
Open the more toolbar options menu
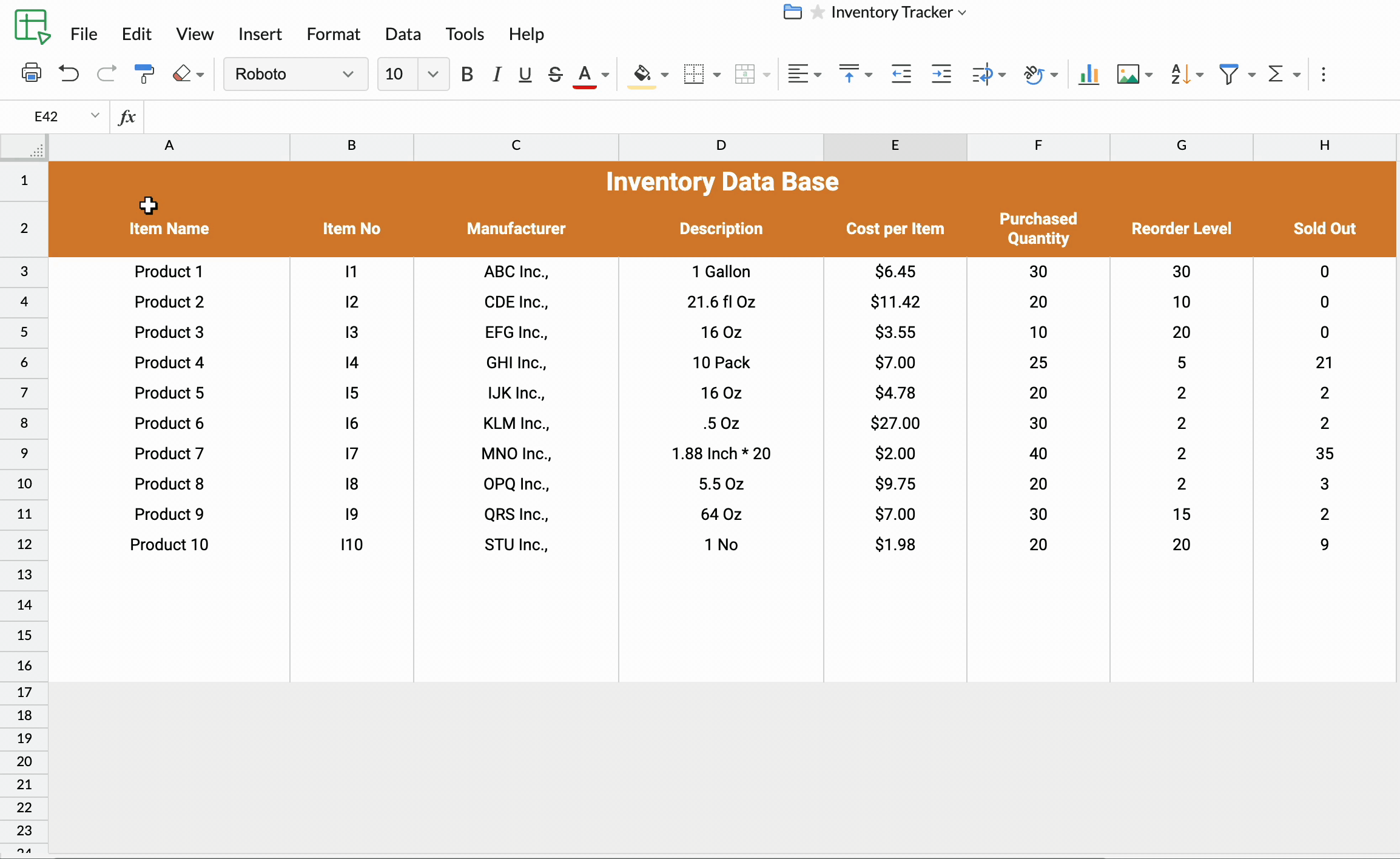click(1324, 74)
